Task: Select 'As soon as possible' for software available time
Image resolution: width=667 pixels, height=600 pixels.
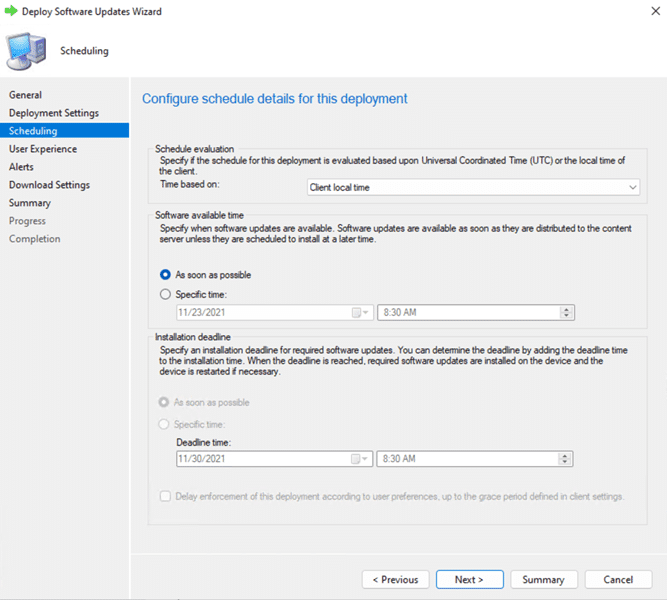Action: pos(166,274)
